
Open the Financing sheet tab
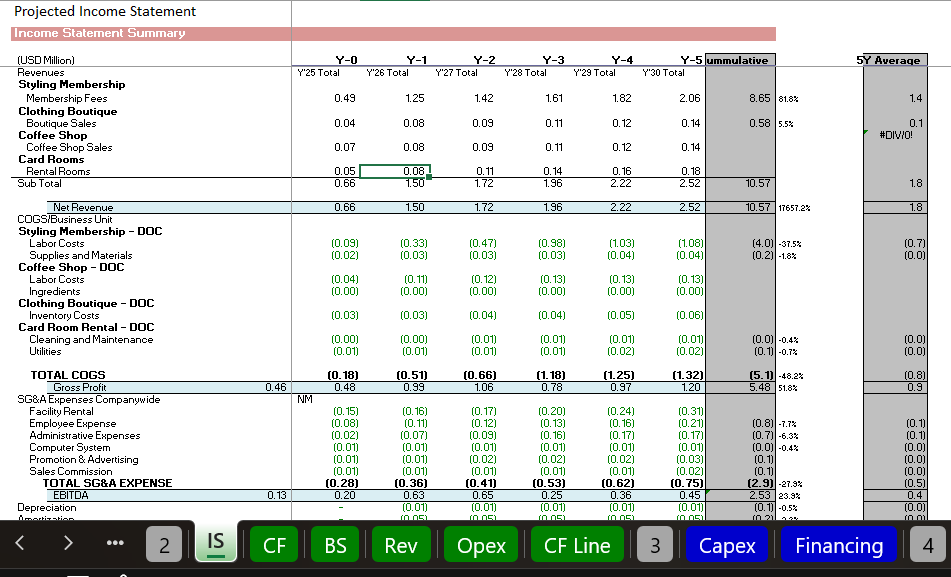point(838,545)
